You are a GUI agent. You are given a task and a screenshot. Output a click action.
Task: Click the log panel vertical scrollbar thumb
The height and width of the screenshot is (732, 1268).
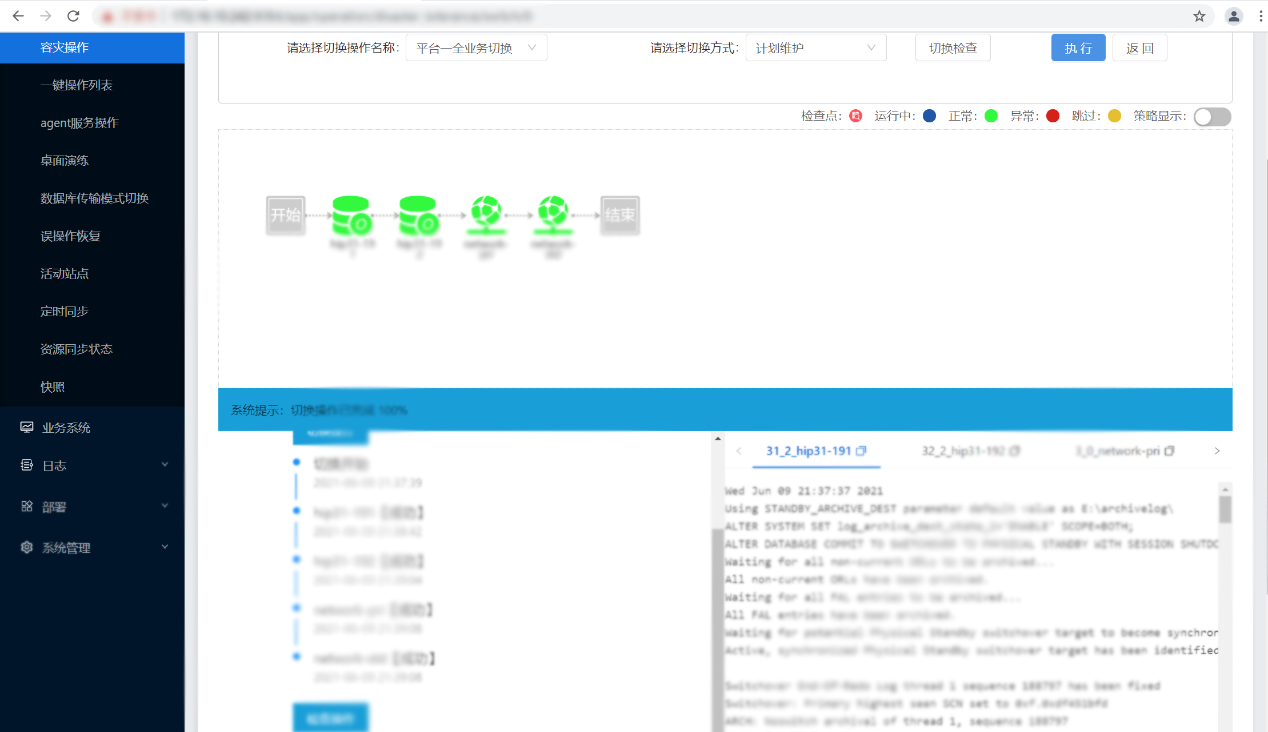coord(1225,509)
